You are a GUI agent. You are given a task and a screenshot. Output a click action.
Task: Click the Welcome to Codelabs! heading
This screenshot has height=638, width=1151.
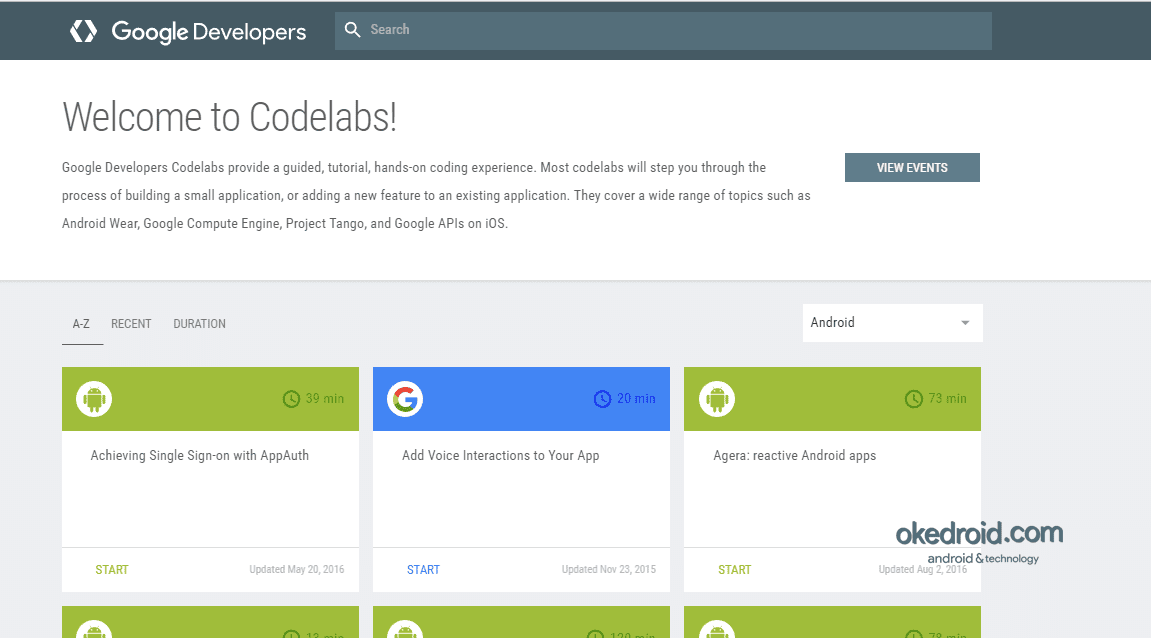click(230, 117)
